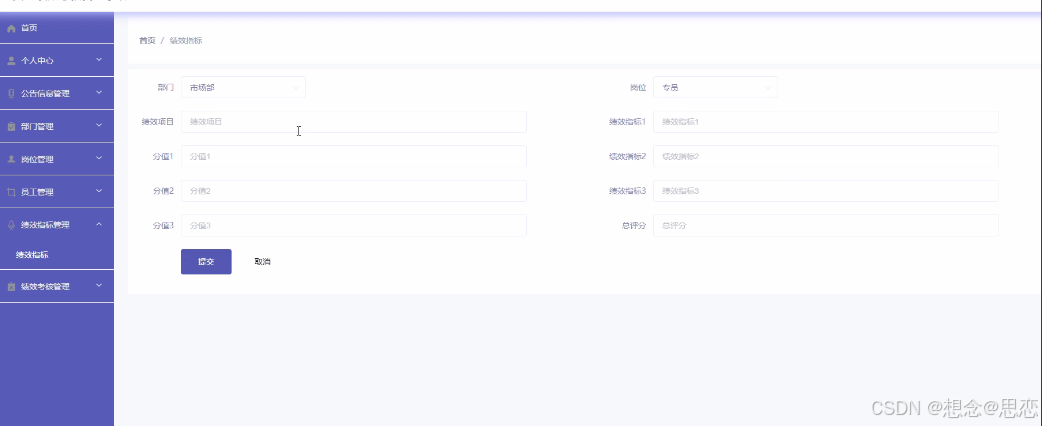Click the person icon beside 个人中心
Screen dimensions: 1042x426
pos(11,60)
